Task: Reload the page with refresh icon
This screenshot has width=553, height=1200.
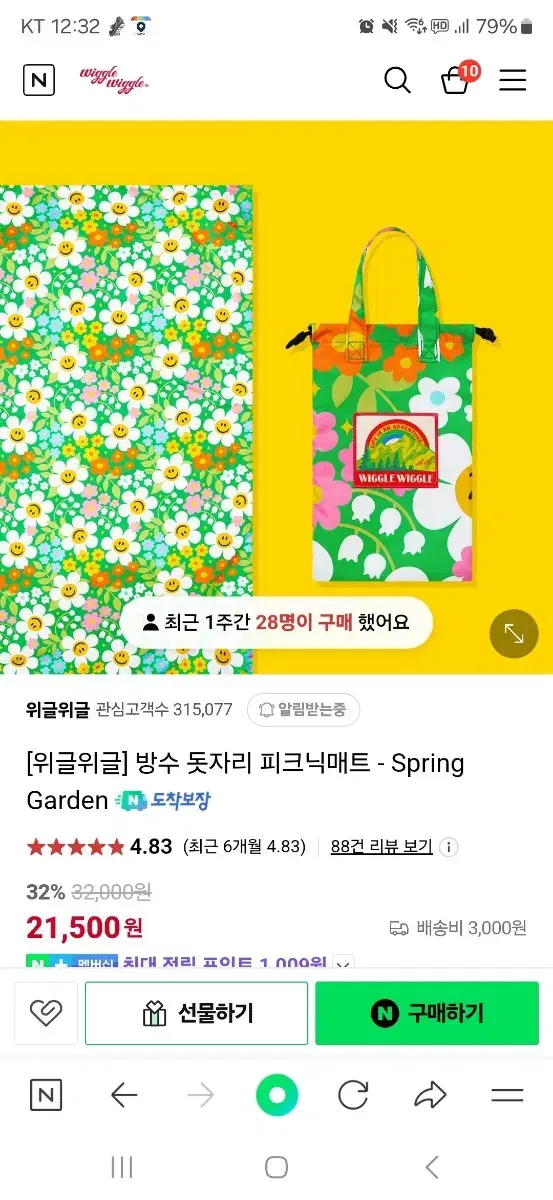Action: click(x=353, y=1095)
